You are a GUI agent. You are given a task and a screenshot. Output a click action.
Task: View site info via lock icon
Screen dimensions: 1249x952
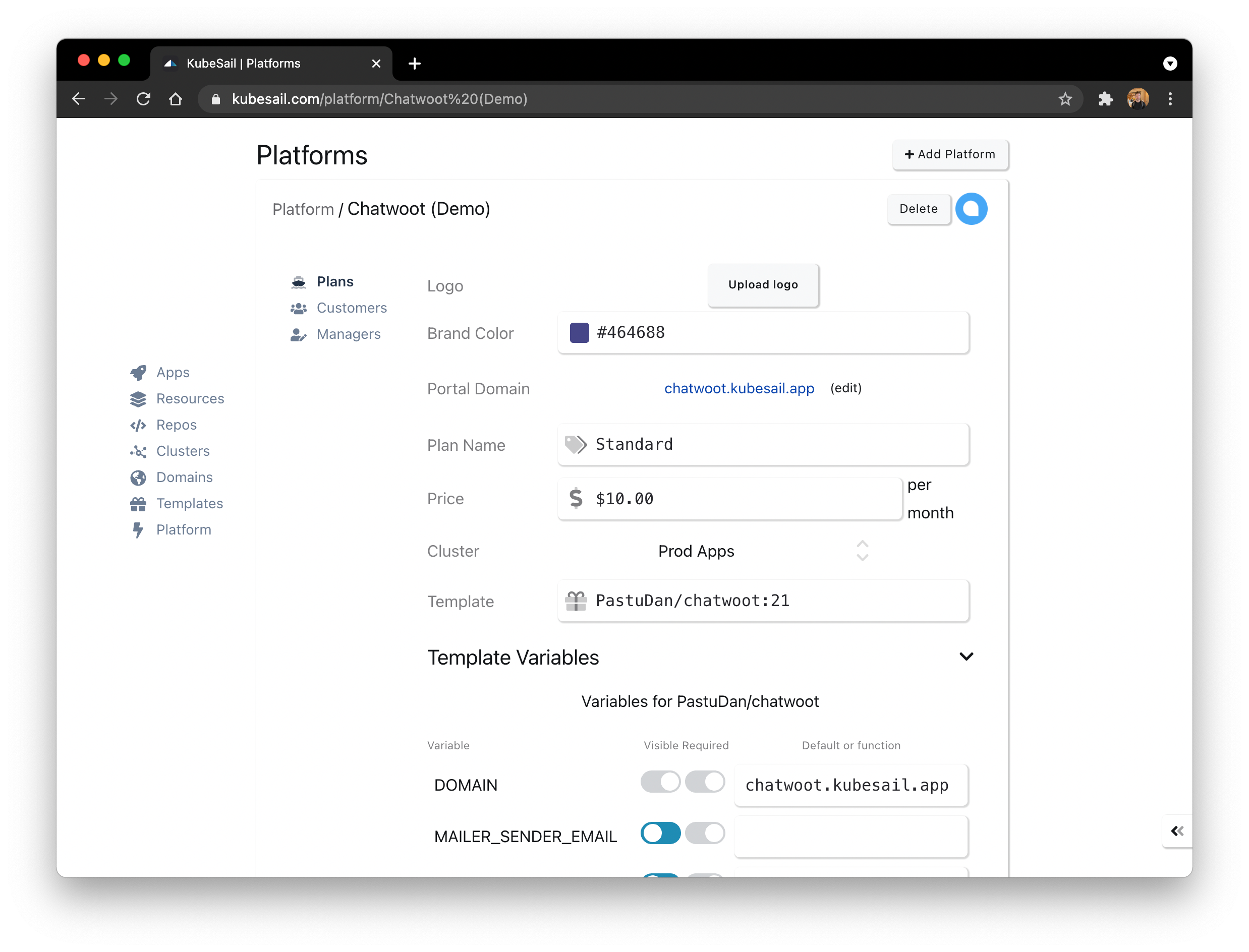pyautogui.click(x=215, y=99)
